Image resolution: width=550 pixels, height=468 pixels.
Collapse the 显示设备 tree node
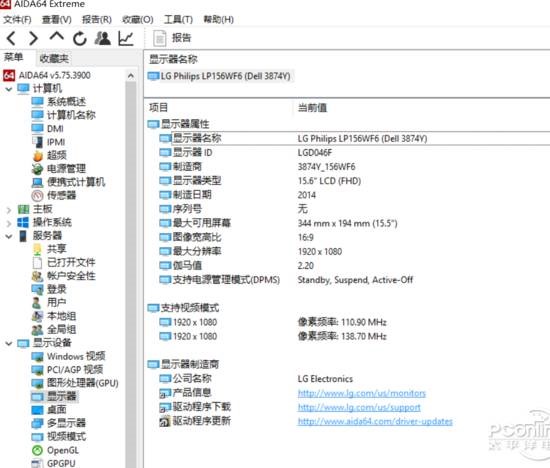[x=8, y=343]
